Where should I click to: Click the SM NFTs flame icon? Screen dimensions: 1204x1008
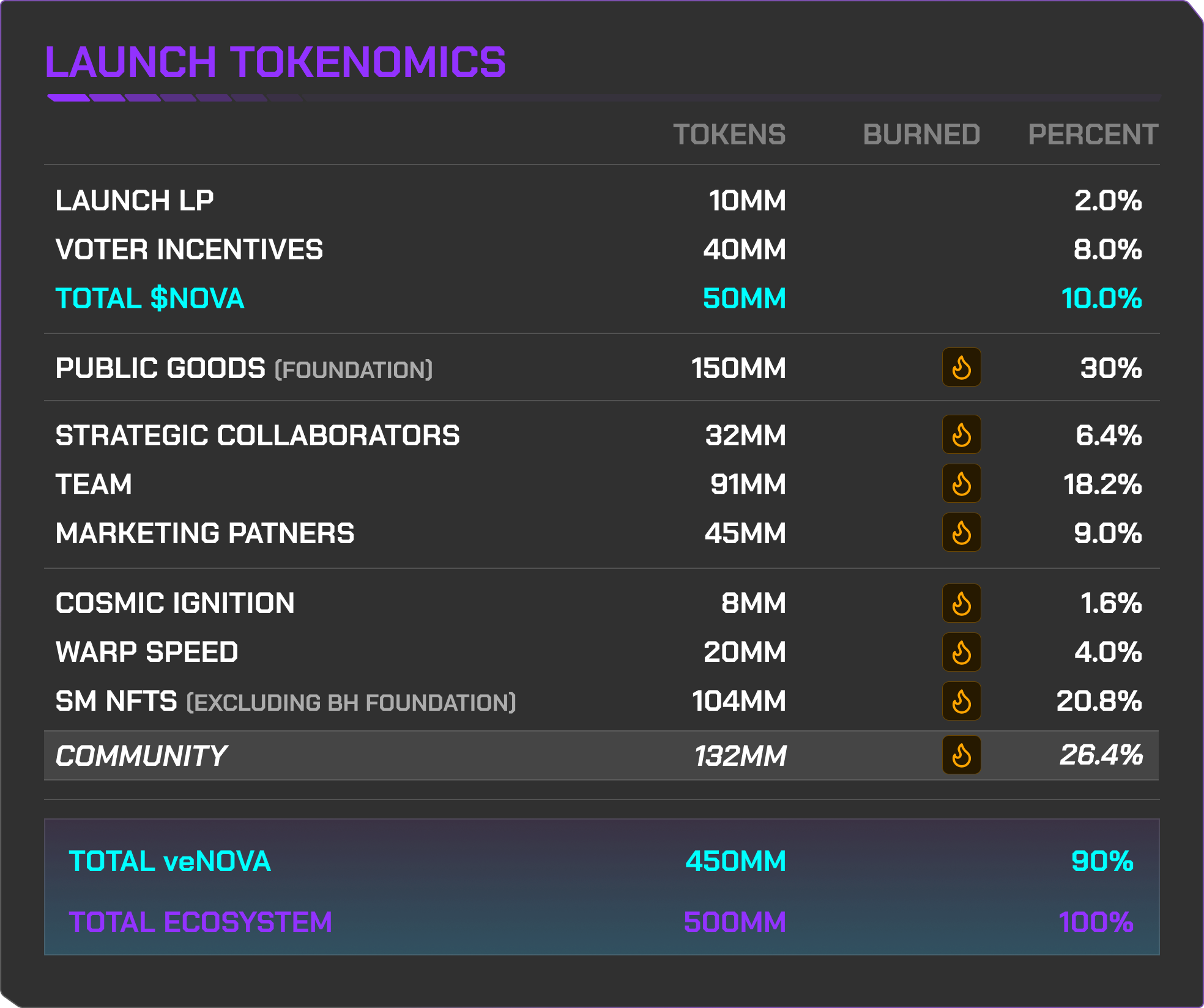961,701
